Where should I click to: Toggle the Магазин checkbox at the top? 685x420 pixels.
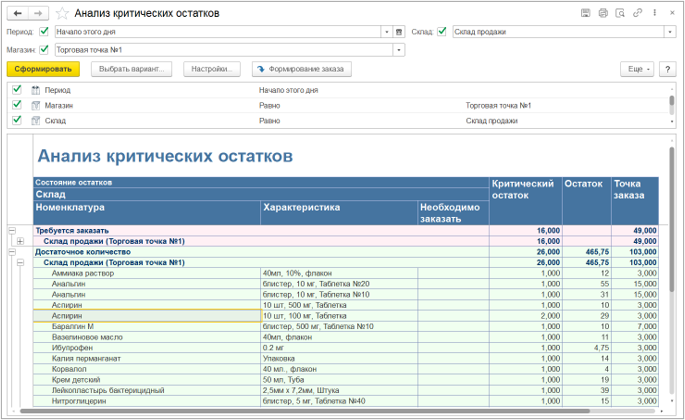click(44, 49)
